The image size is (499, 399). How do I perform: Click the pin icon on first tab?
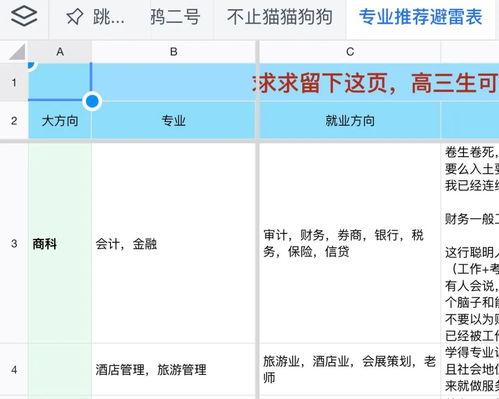pos(75,17)
